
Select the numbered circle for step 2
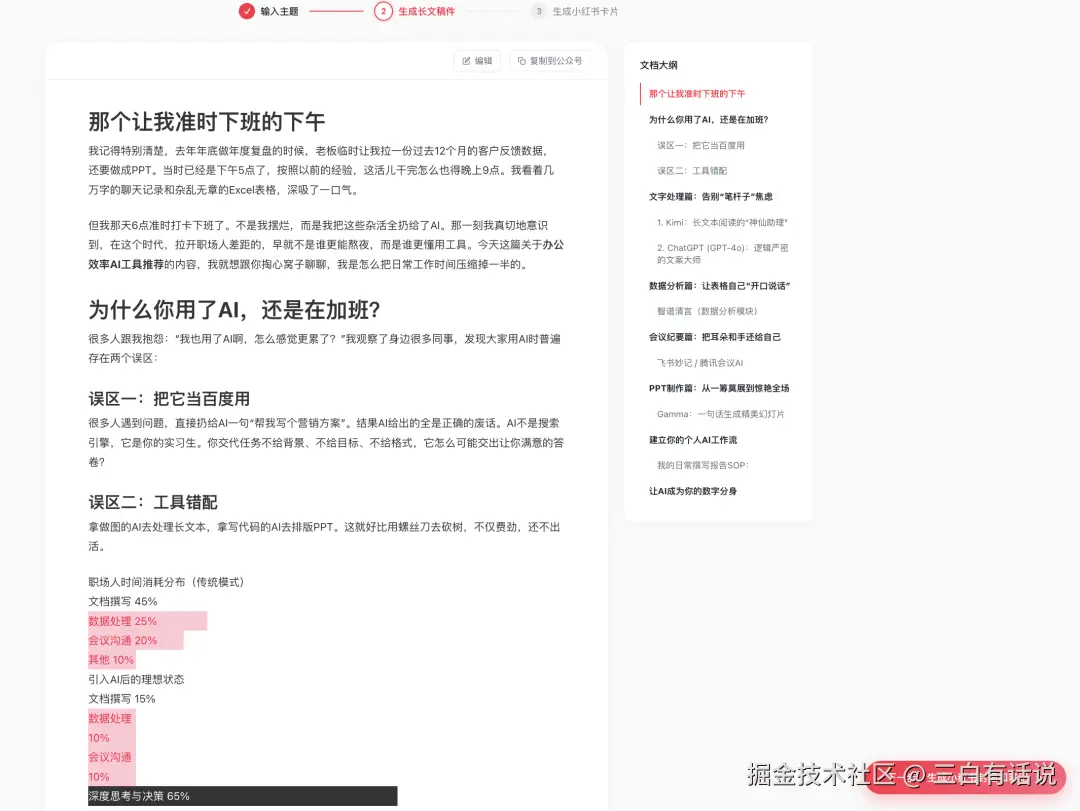[x=382, y=12]
